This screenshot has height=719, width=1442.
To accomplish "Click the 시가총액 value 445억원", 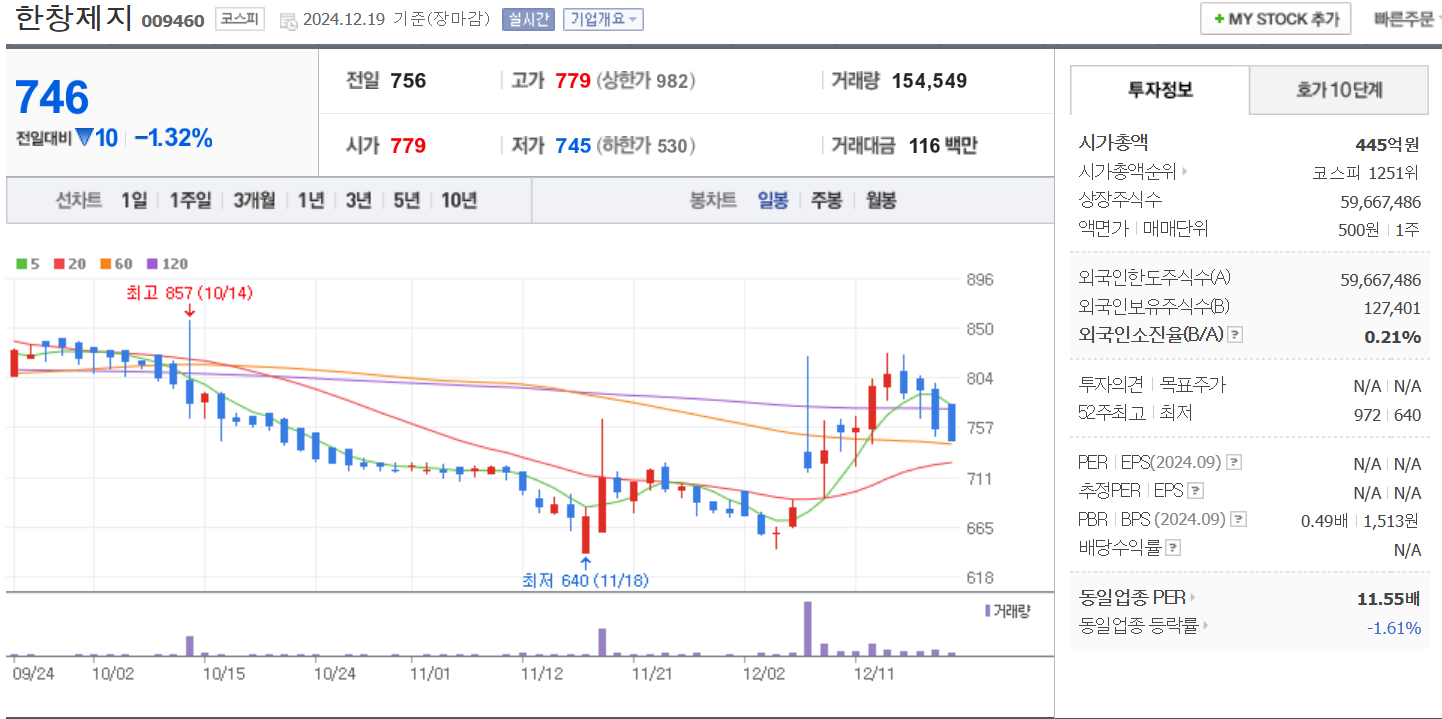I will click(1388, 146).
